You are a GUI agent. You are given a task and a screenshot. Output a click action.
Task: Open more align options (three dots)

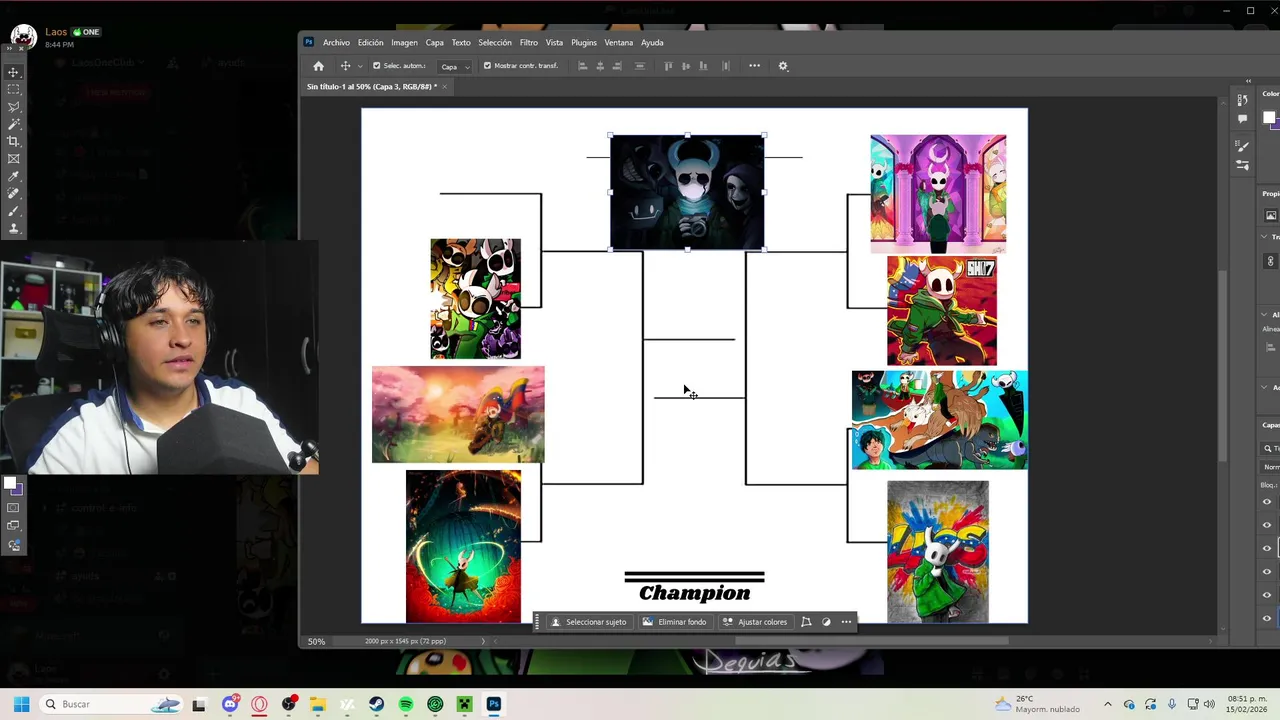pos(755,66)
